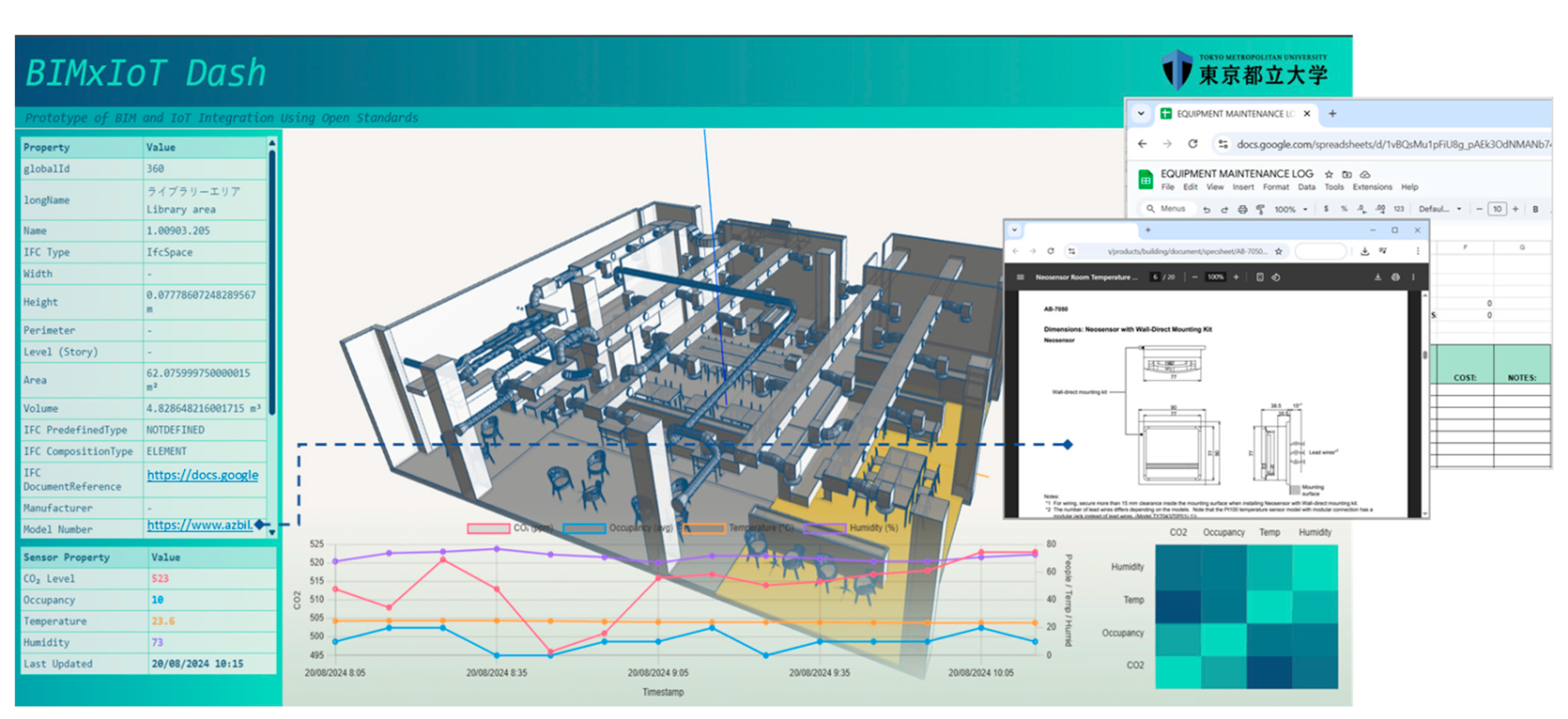Click the print icon in Sheets toolbar
This screenshot has height=719, width=1568.
[x=1242, y=209]
